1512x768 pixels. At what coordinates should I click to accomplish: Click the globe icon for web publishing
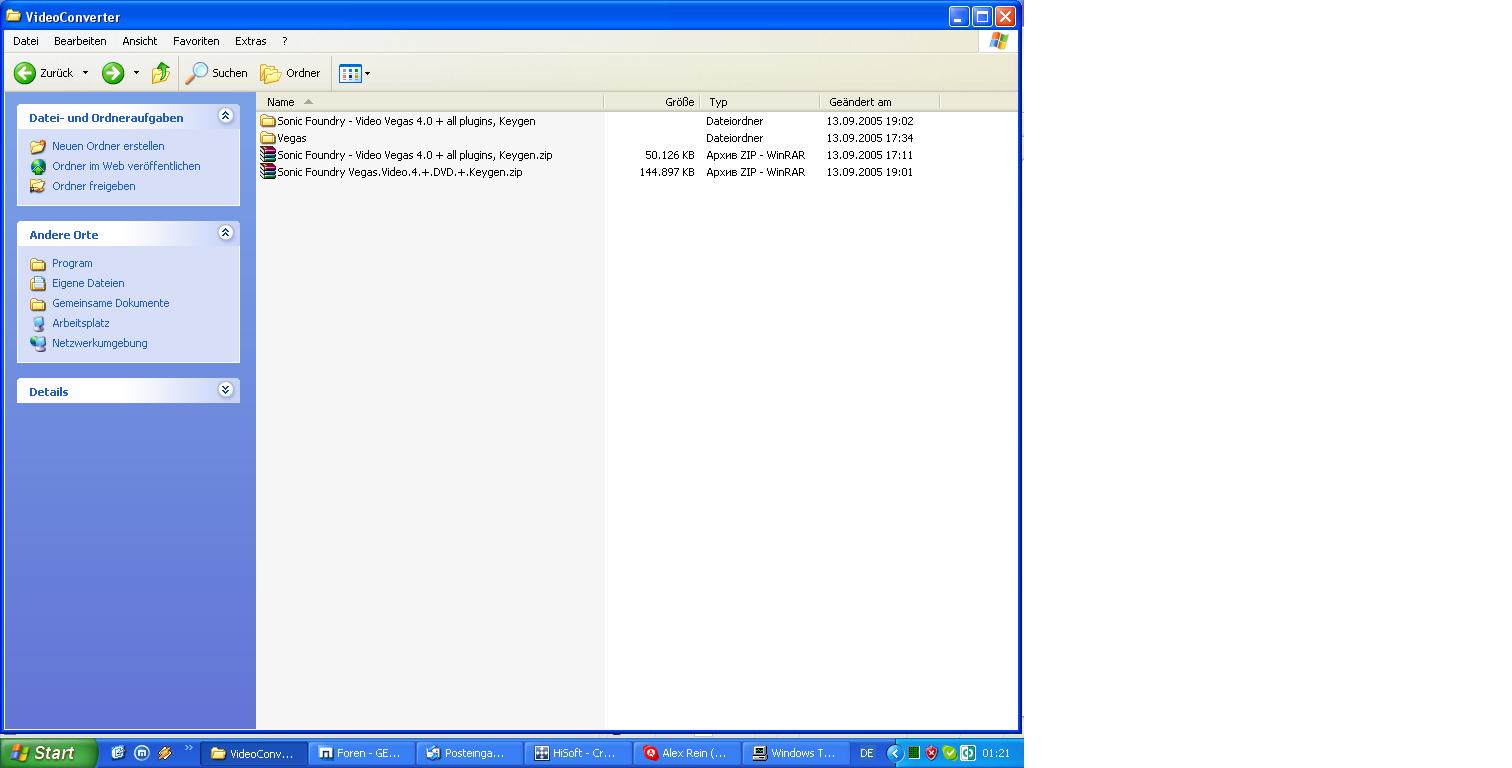pos(38,166)
